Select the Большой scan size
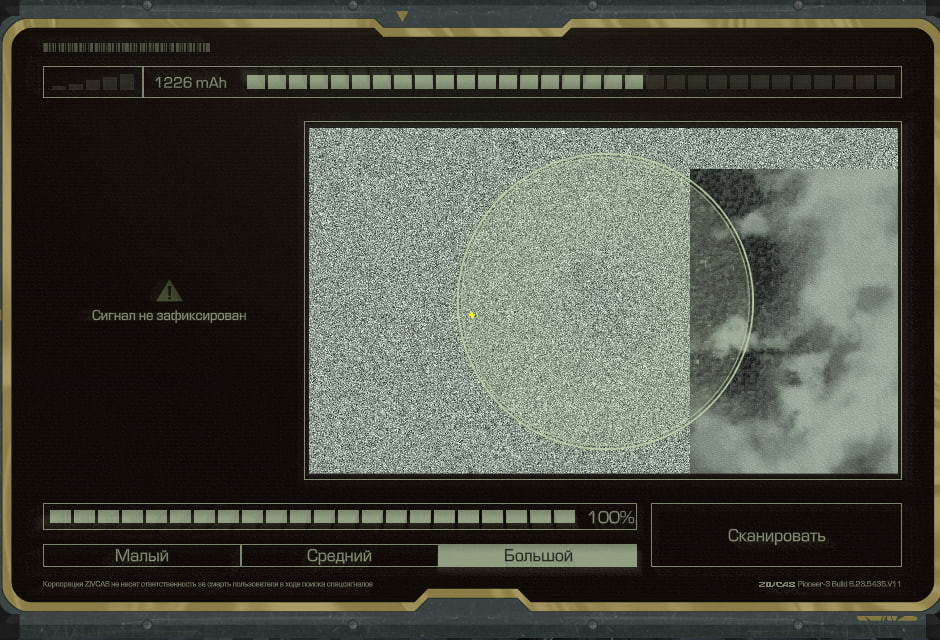This screenshot has width=940, height=640. tap(537, 556)
